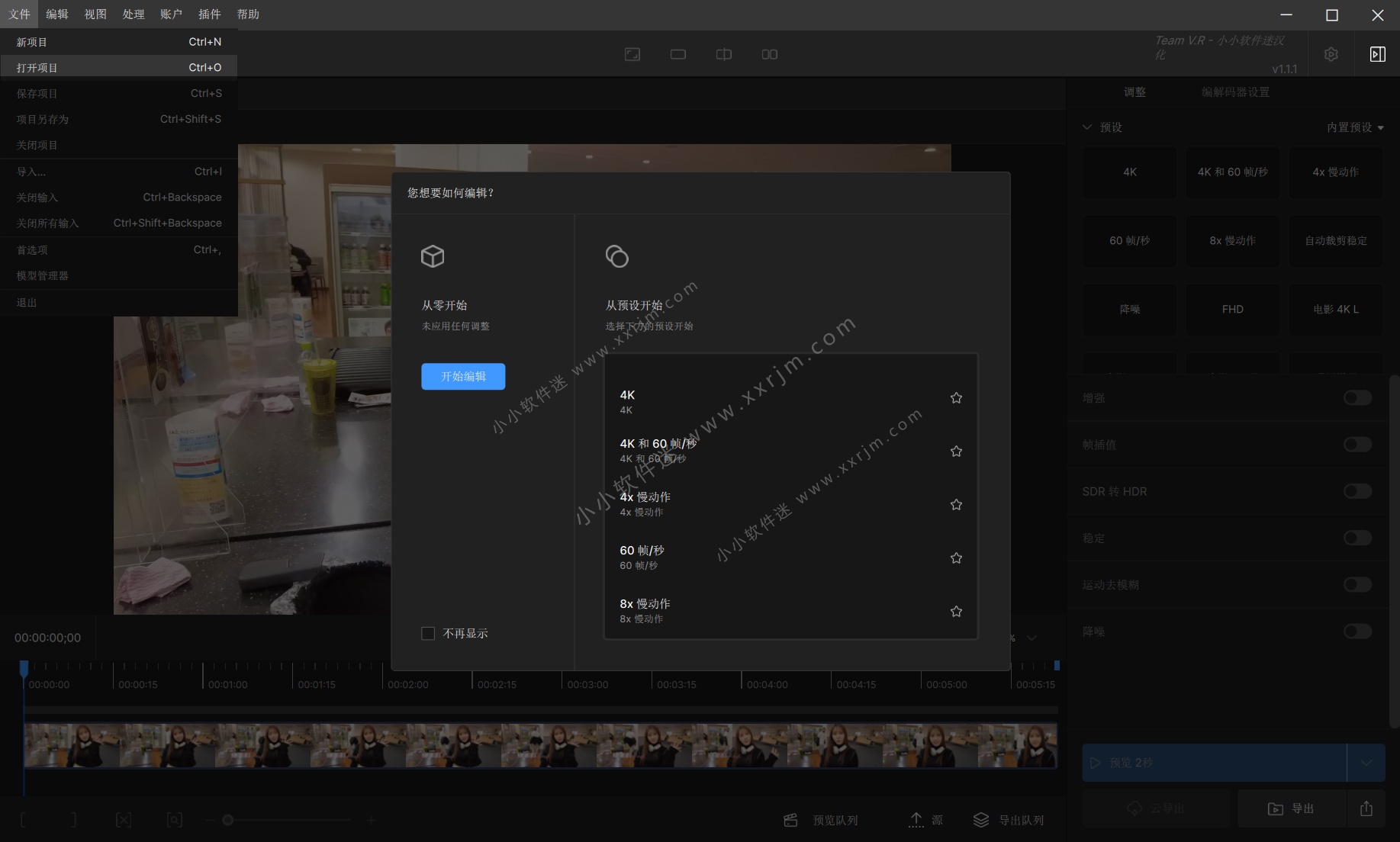Open the 内置预设 dropdown

(1356, 127)
